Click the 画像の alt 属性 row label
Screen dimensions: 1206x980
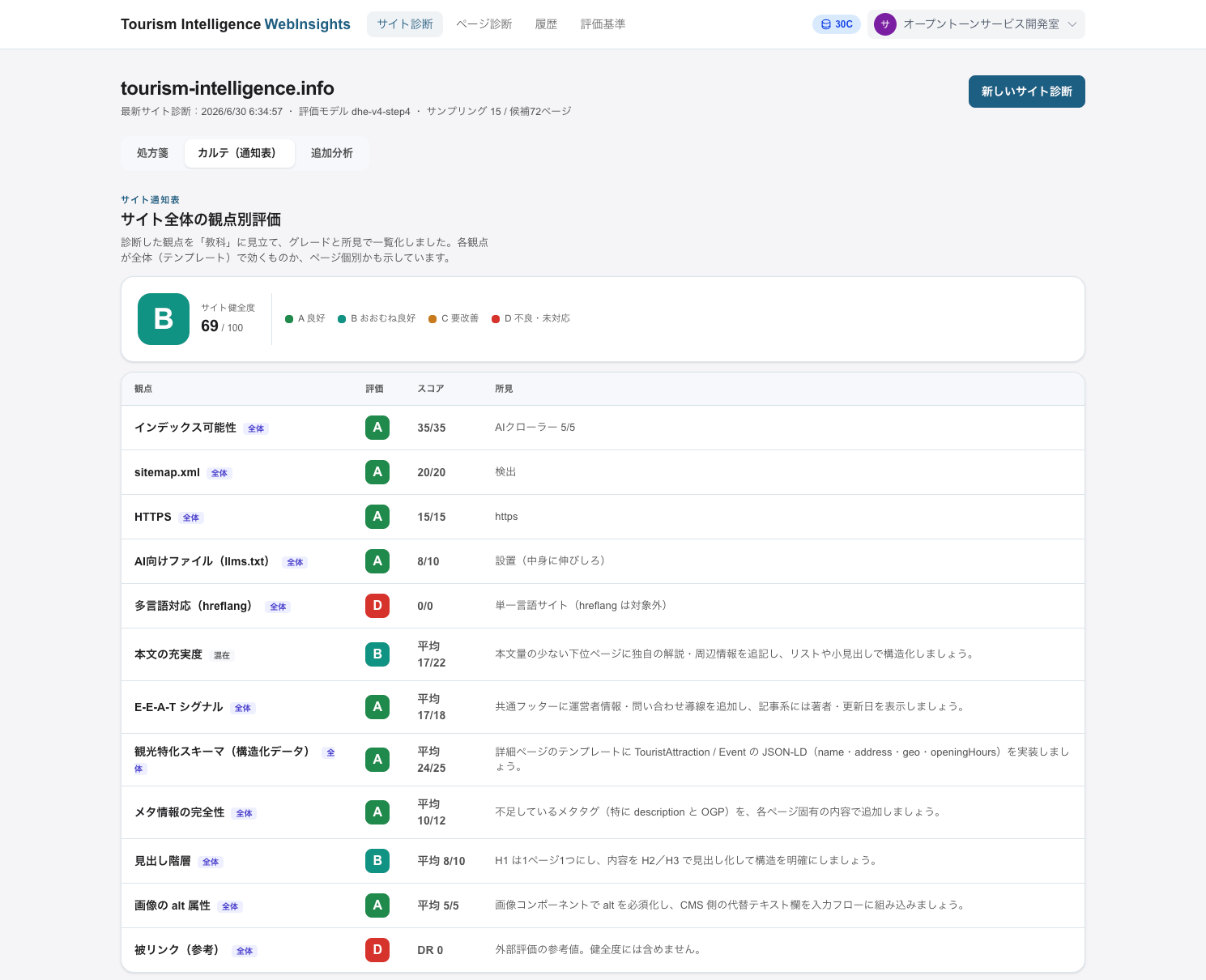pos(173,905)
